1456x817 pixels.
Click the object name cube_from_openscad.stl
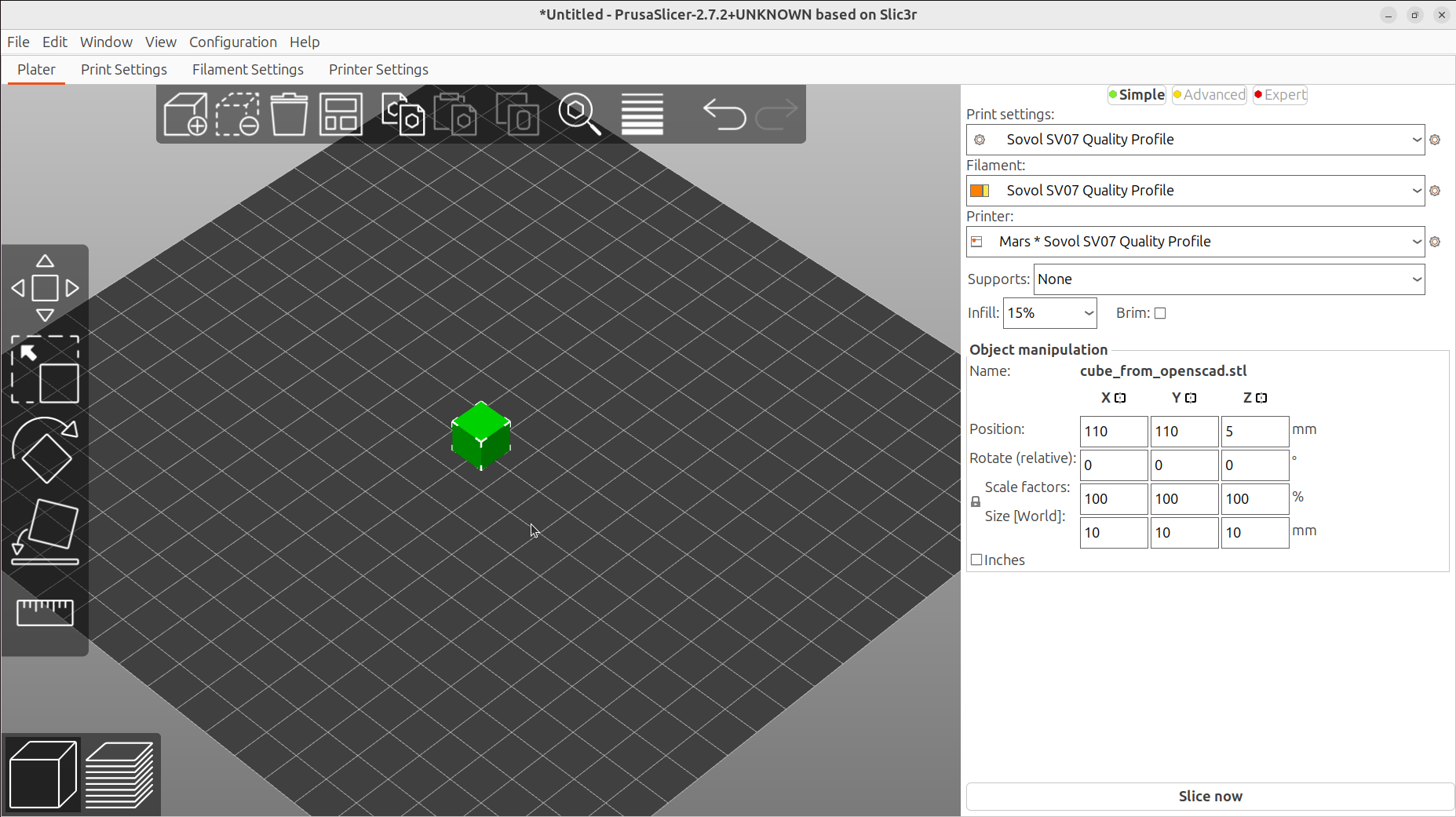[1163, 371]
